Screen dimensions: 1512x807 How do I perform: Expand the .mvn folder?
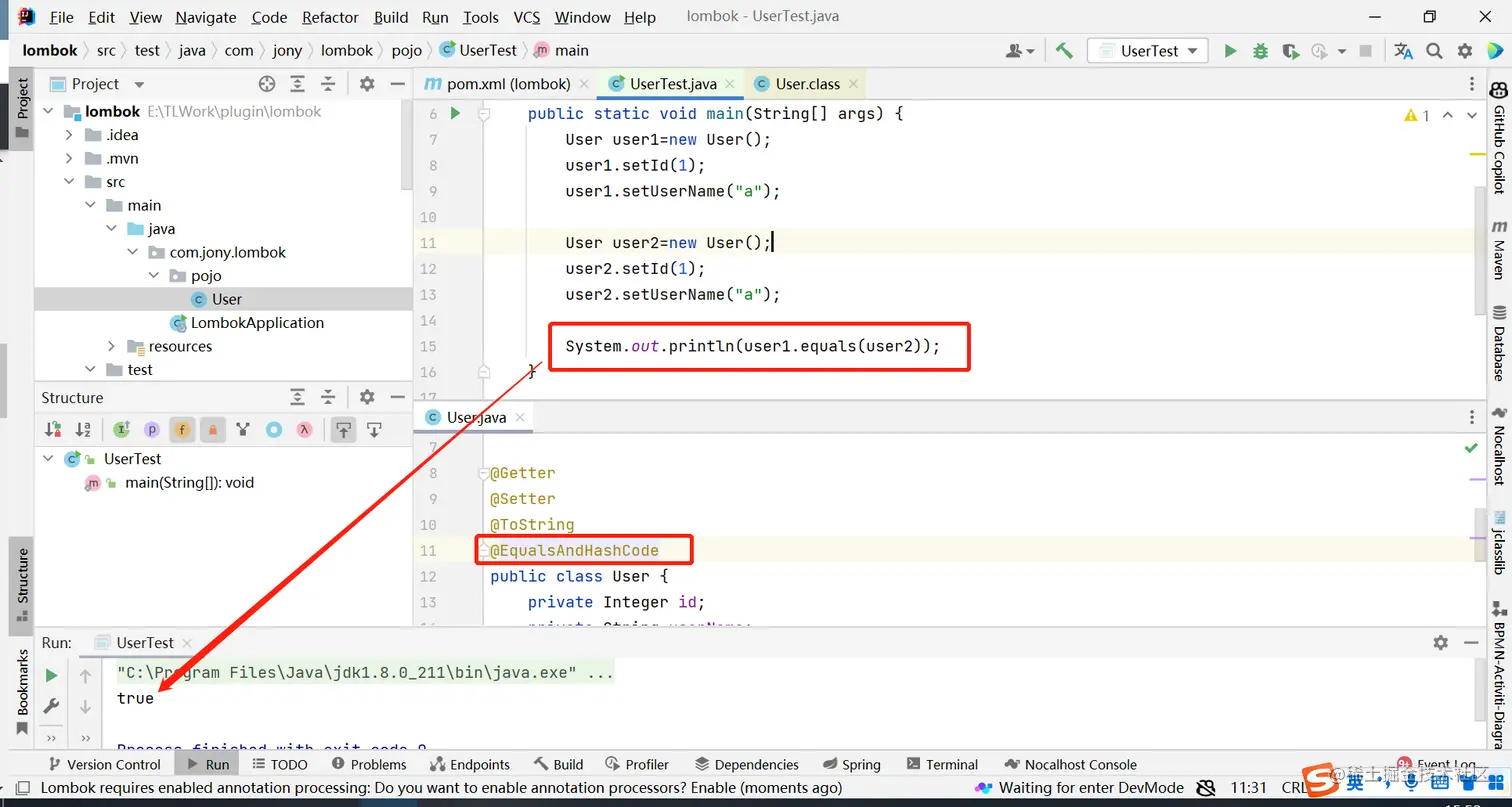point(69,158)
